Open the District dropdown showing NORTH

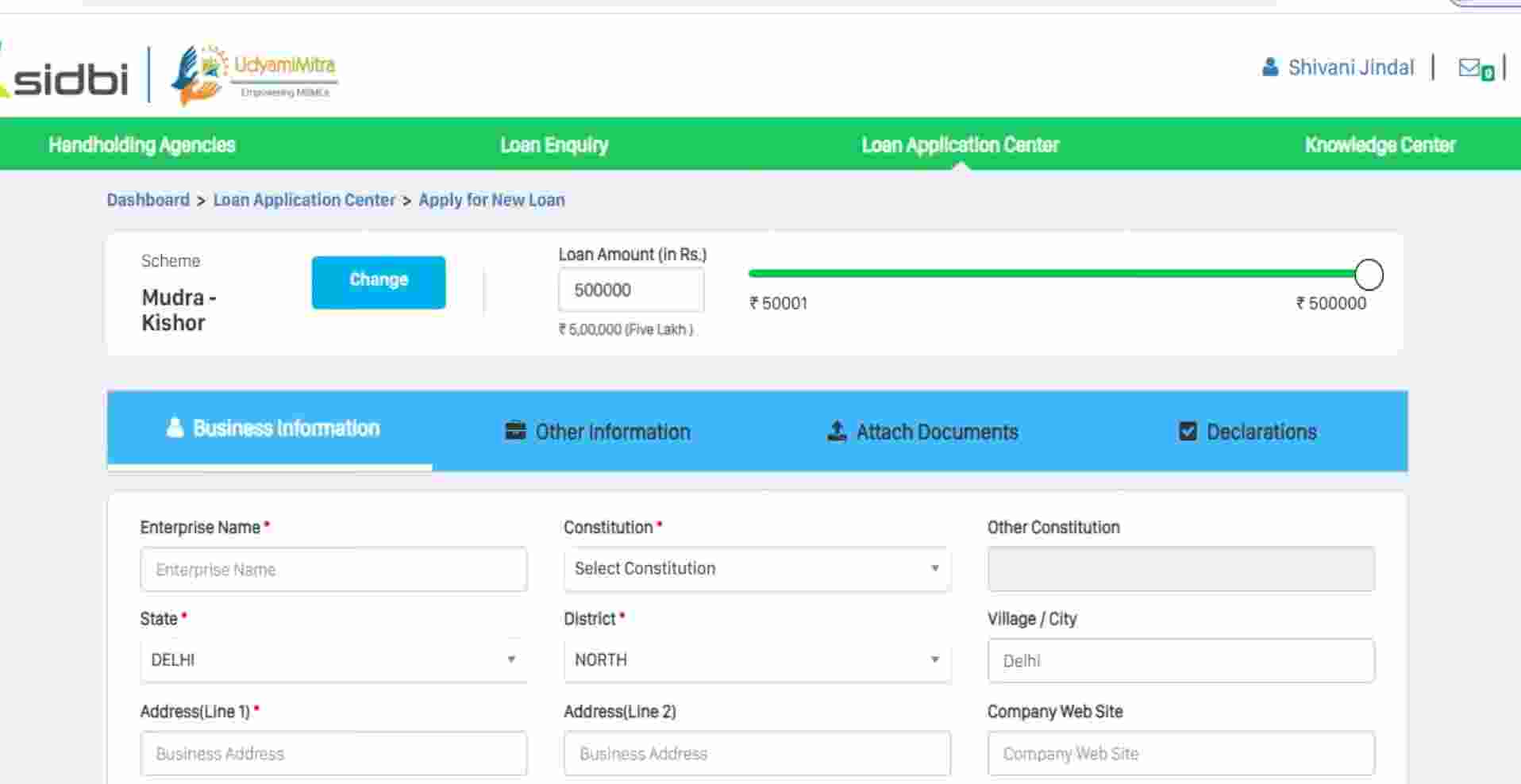point(757,660)
